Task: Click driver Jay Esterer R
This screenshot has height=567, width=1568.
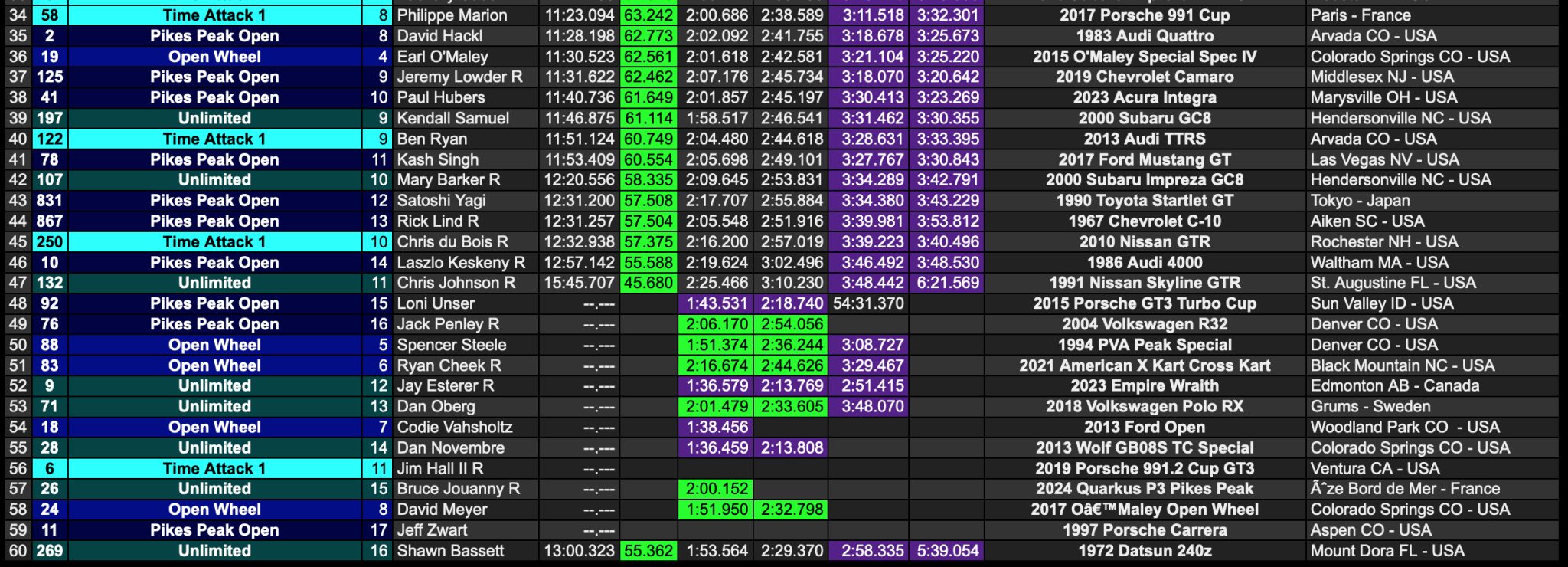Action: pos(445,385)
